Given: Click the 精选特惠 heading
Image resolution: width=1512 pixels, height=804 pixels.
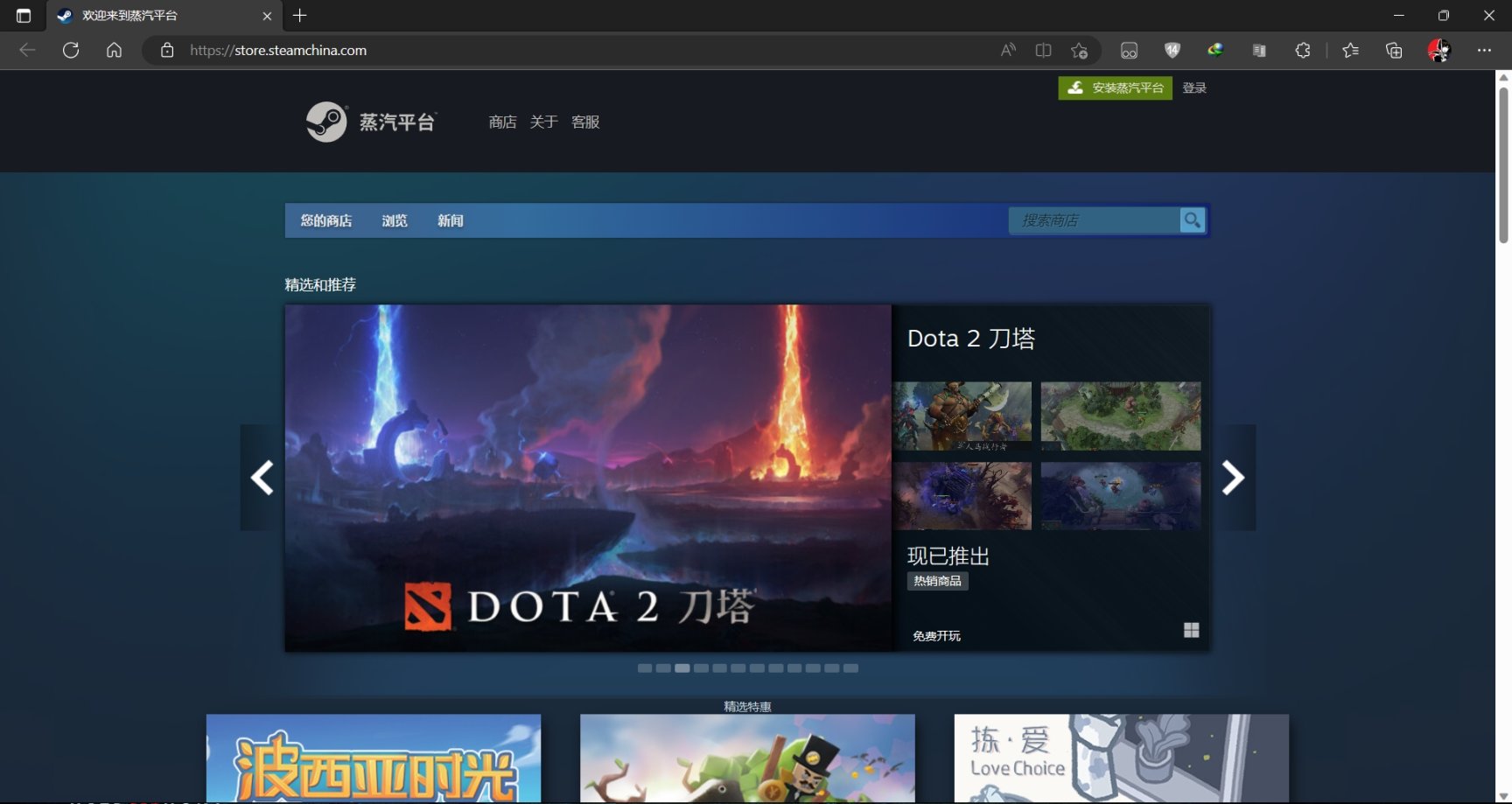Looking at the screenshot, I should point(747,706).
